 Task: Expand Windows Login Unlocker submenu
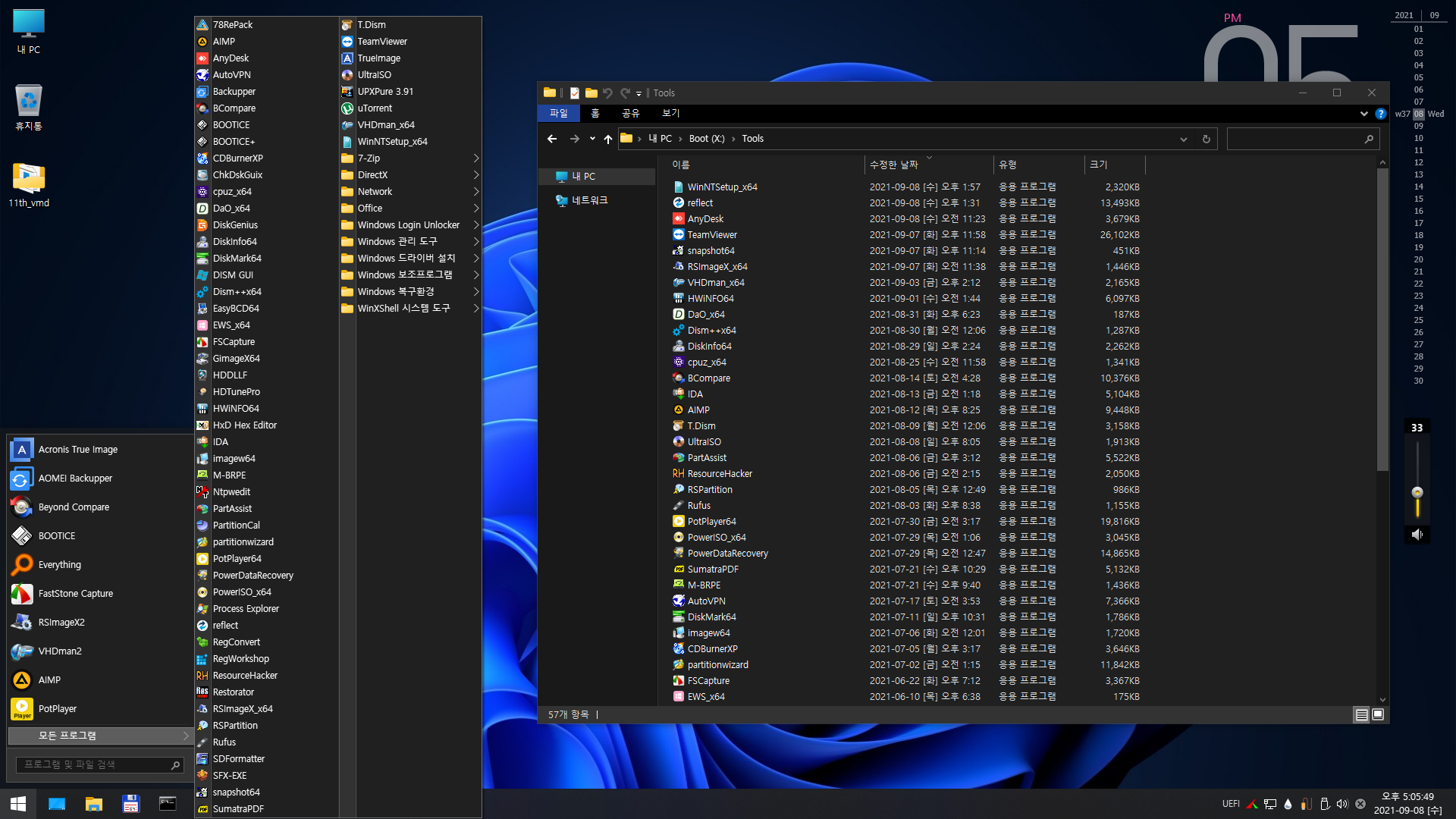coord(410,225)
